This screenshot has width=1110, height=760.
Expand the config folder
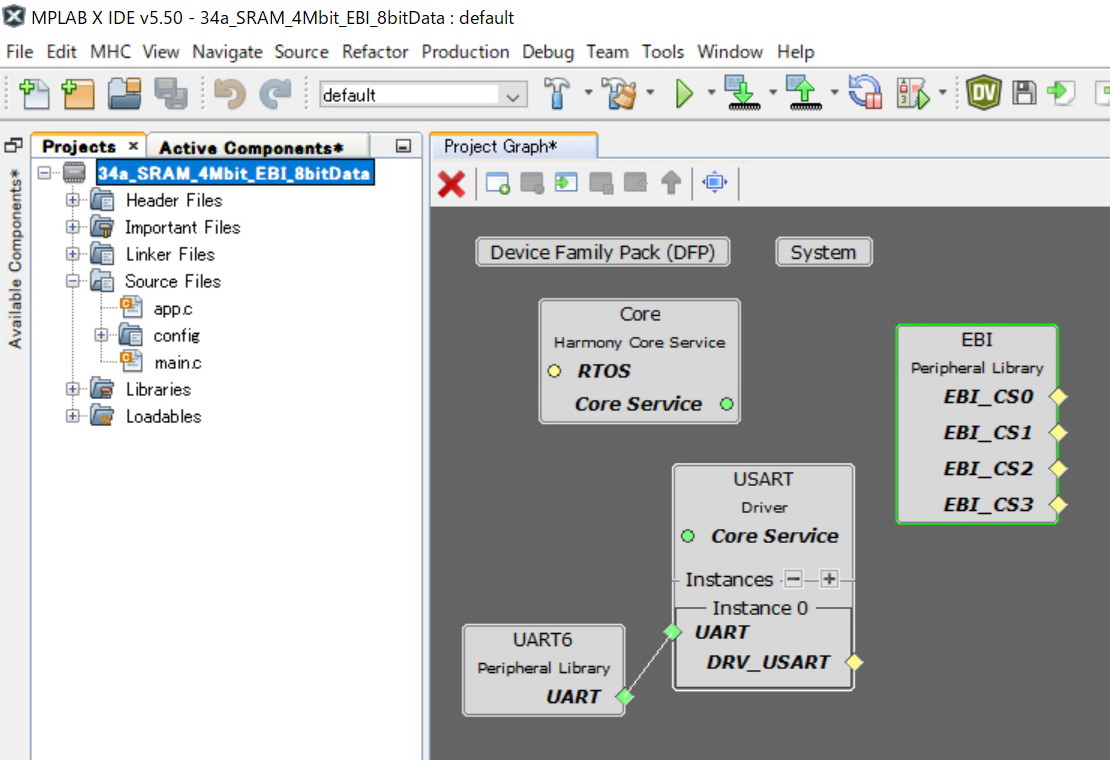pos(101,335)
